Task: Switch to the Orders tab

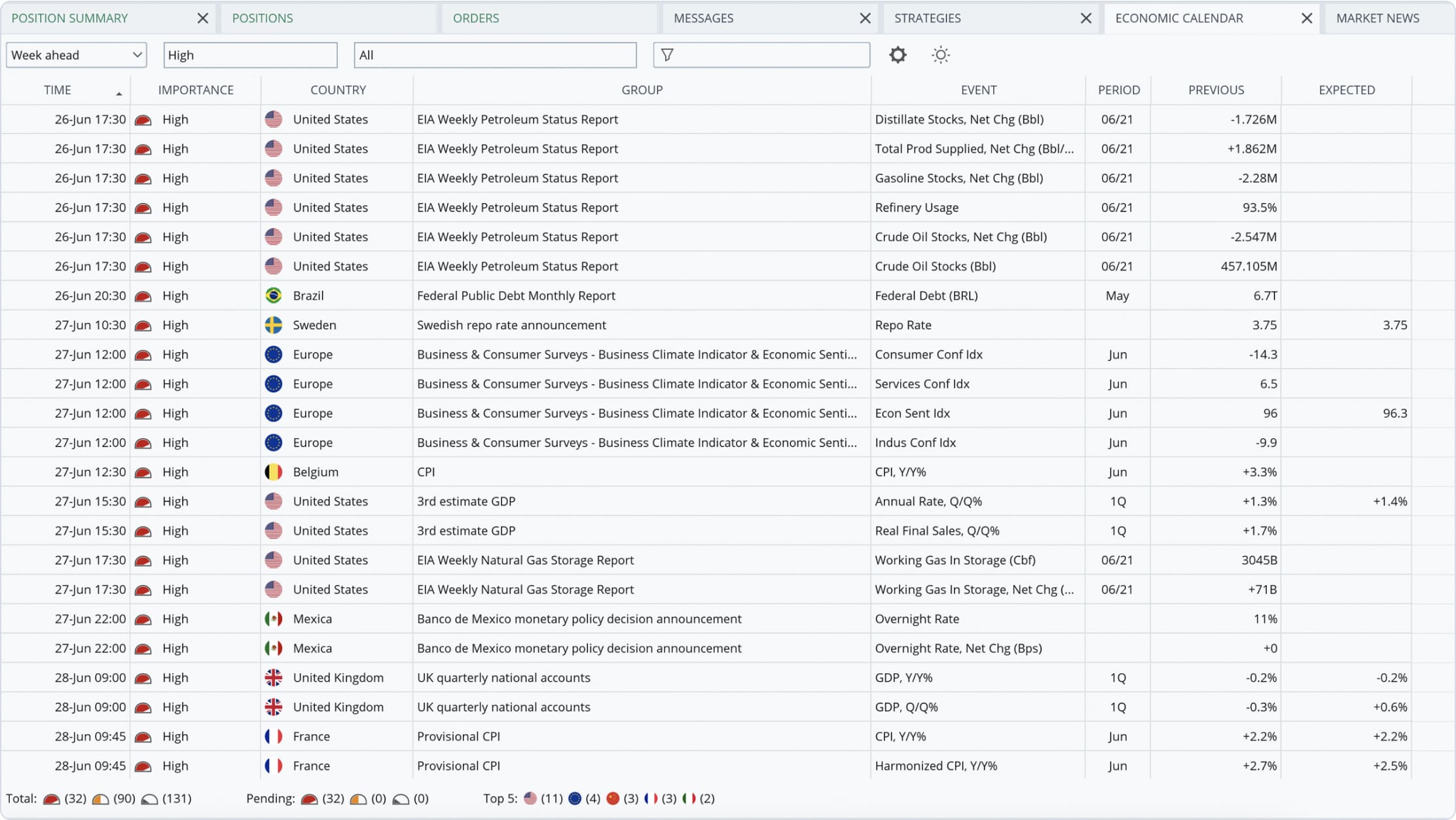Action: [476, 18]
